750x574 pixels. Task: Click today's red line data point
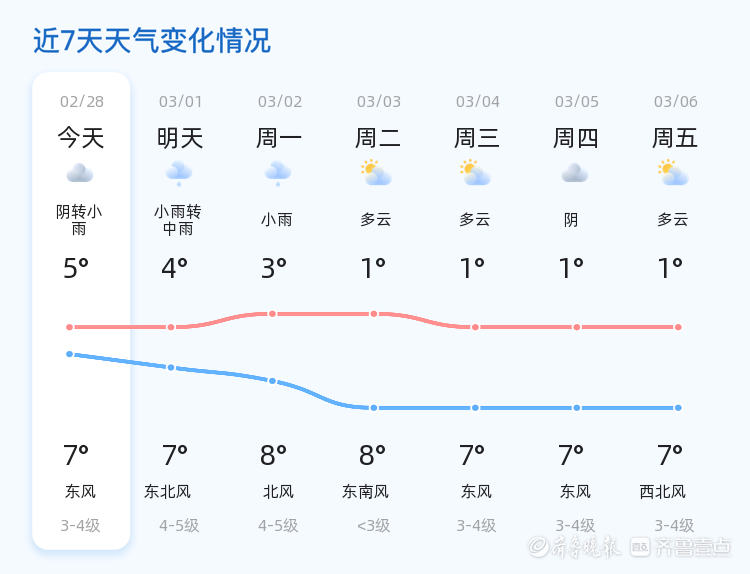coord(70,327)
